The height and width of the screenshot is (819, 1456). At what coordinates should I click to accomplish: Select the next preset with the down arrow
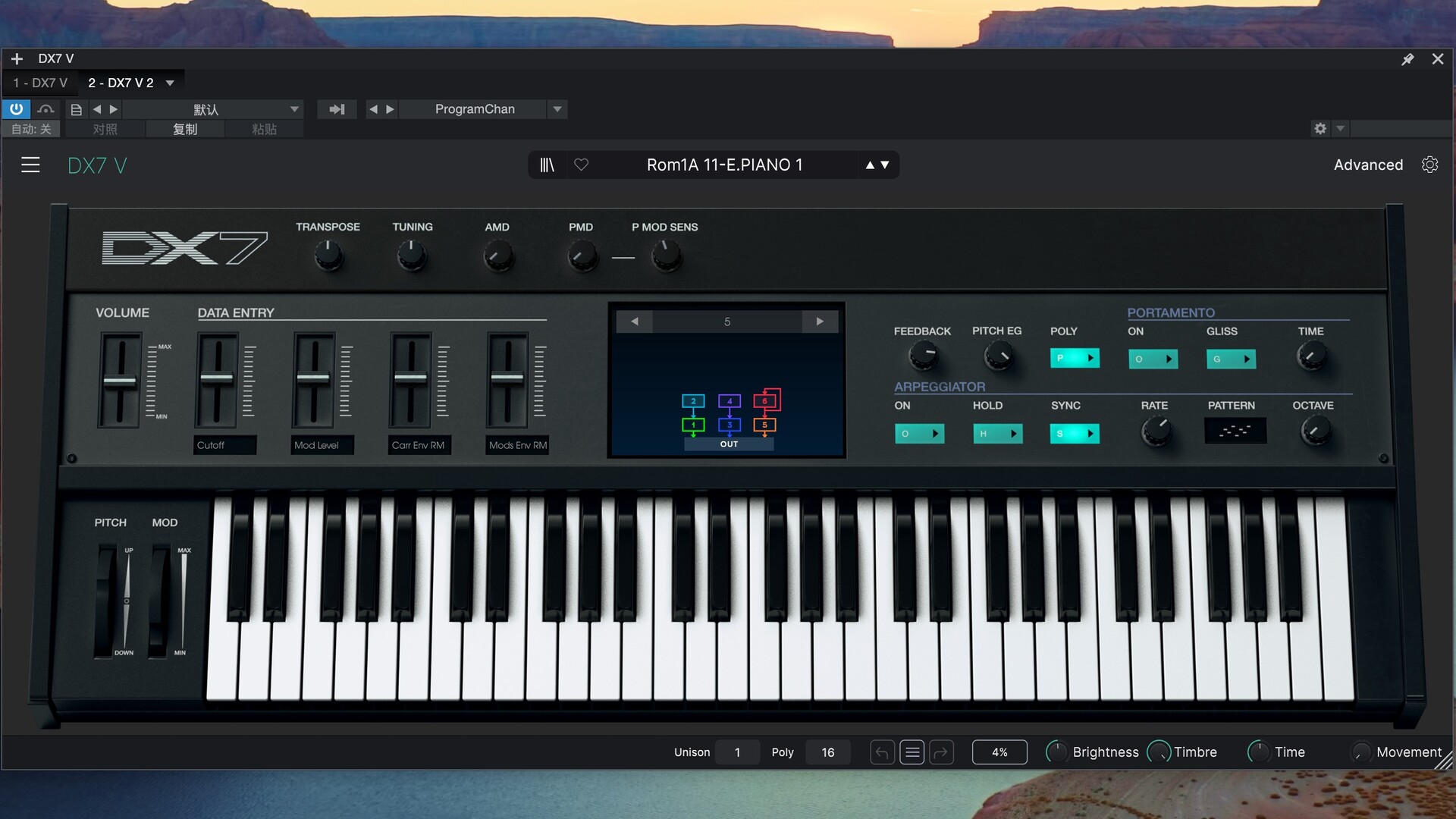(x=885, y=165)
